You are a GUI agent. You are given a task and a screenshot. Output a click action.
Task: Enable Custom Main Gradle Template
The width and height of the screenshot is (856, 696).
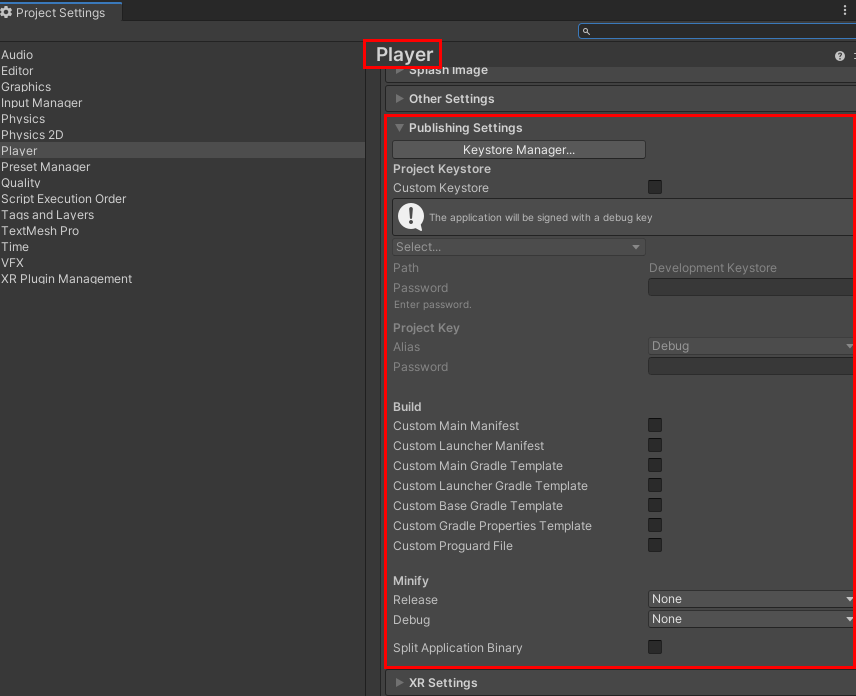pos(655,465)
